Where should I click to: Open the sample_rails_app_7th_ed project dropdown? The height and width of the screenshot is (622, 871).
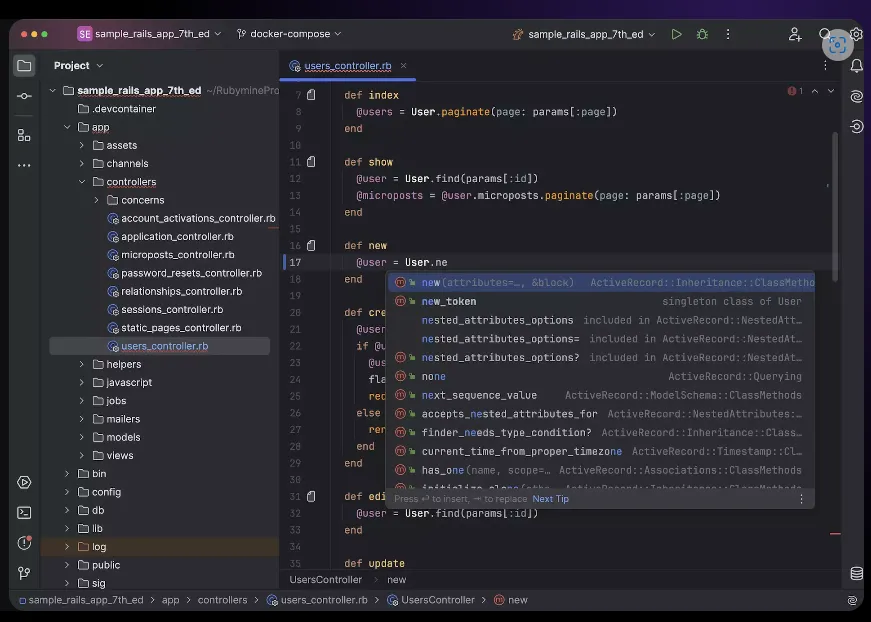point(149,34)
